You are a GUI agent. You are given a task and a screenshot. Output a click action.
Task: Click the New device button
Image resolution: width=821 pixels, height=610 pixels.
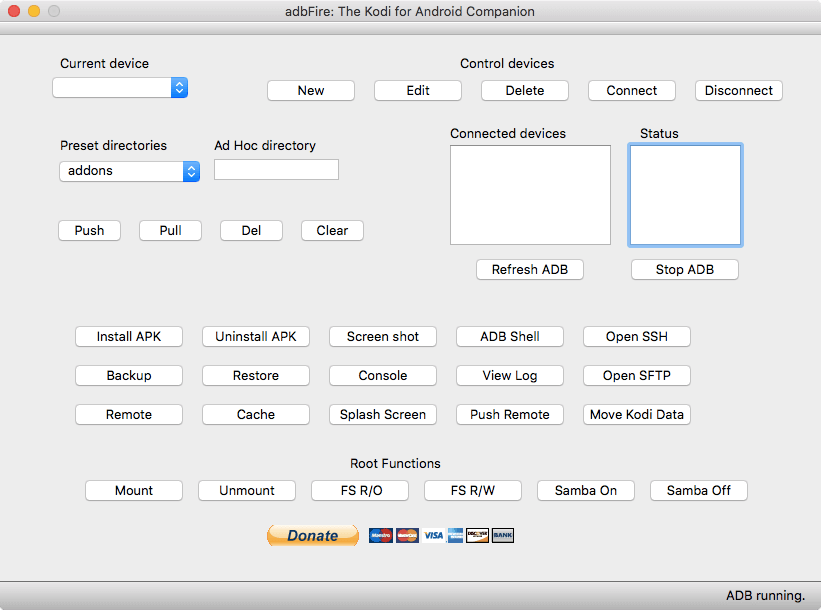pyautogui.click(x=311, y=91)
